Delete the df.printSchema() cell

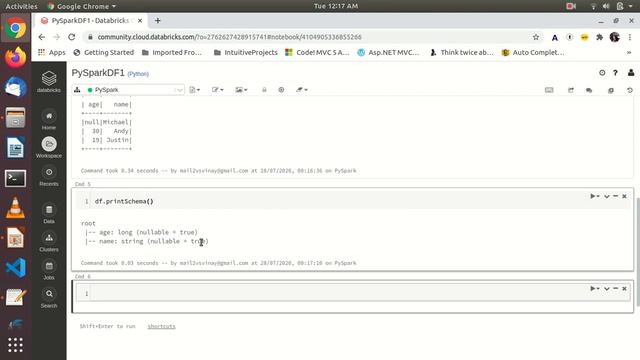click(624, 196)
